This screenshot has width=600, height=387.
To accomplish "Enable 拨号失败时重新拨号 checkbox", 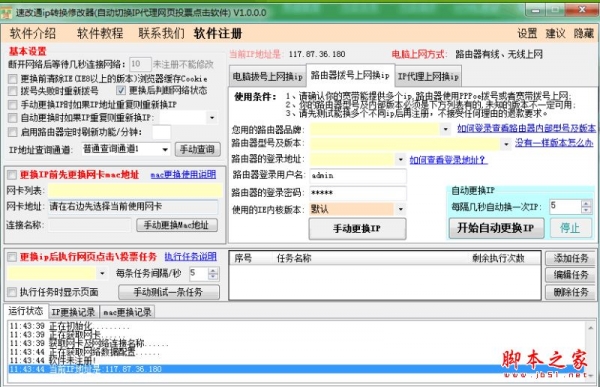I will [x=13, y=91].
